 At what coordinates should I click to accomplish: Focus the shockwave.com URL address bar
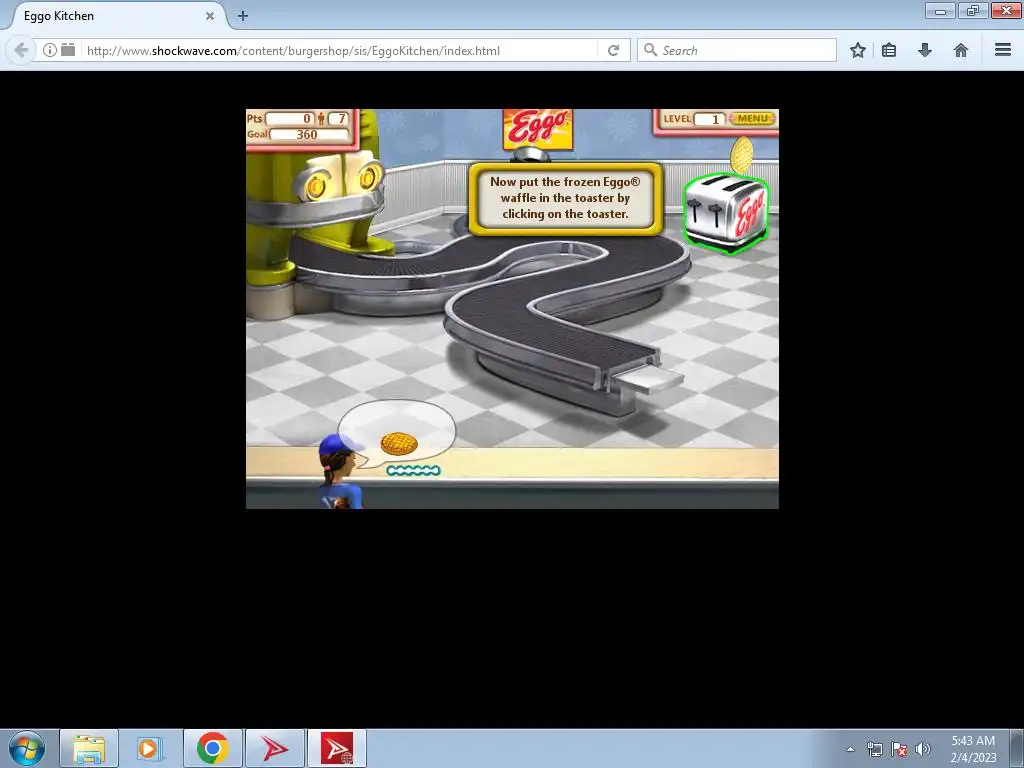(340, 50)
